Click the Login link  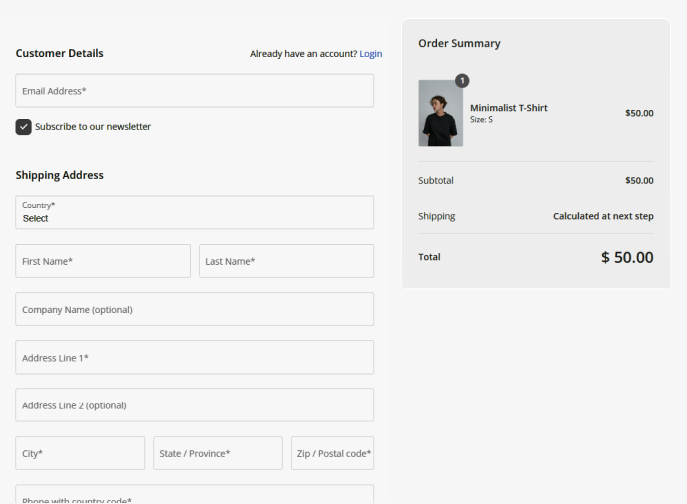click(x=371, y=54)
